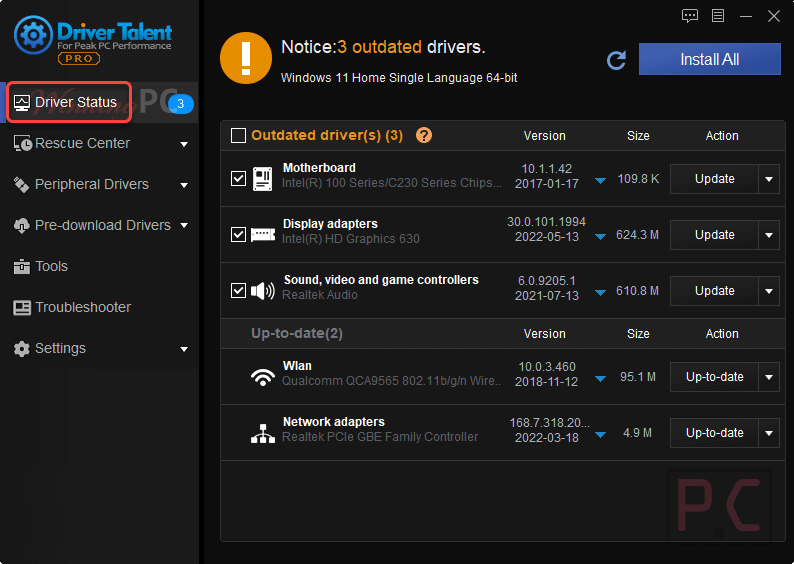Open the Wlan Up-to-date action dropdown
This screenshot has width=794, height=564.
pos(769,377)
